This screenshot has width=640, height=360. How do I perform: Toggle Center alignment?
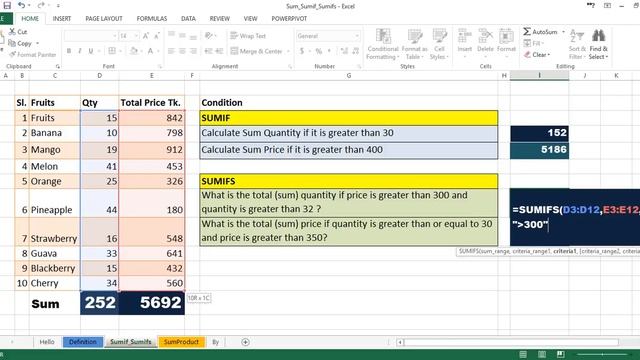pyautogui.click(x=182, y=51)
